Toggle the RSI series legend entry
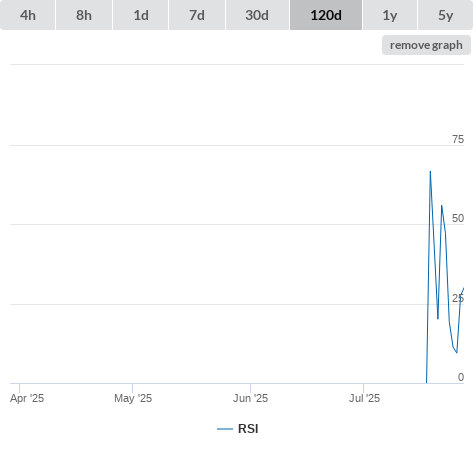The width and height of the screenshot is (474, 455). (238, 429)
